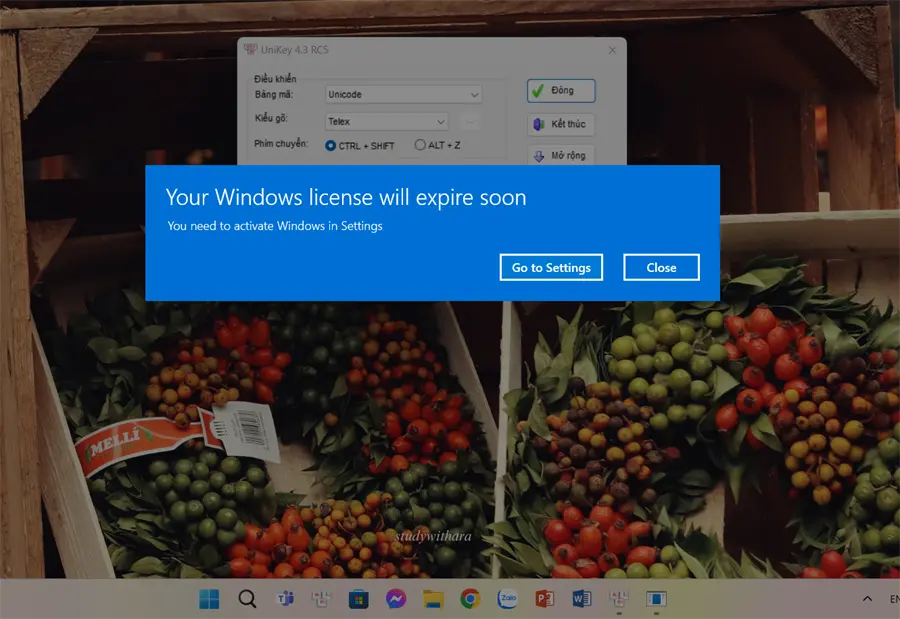Click Kết thúc to exit UniKey
The image size is (900, 619).
(560, 124)
